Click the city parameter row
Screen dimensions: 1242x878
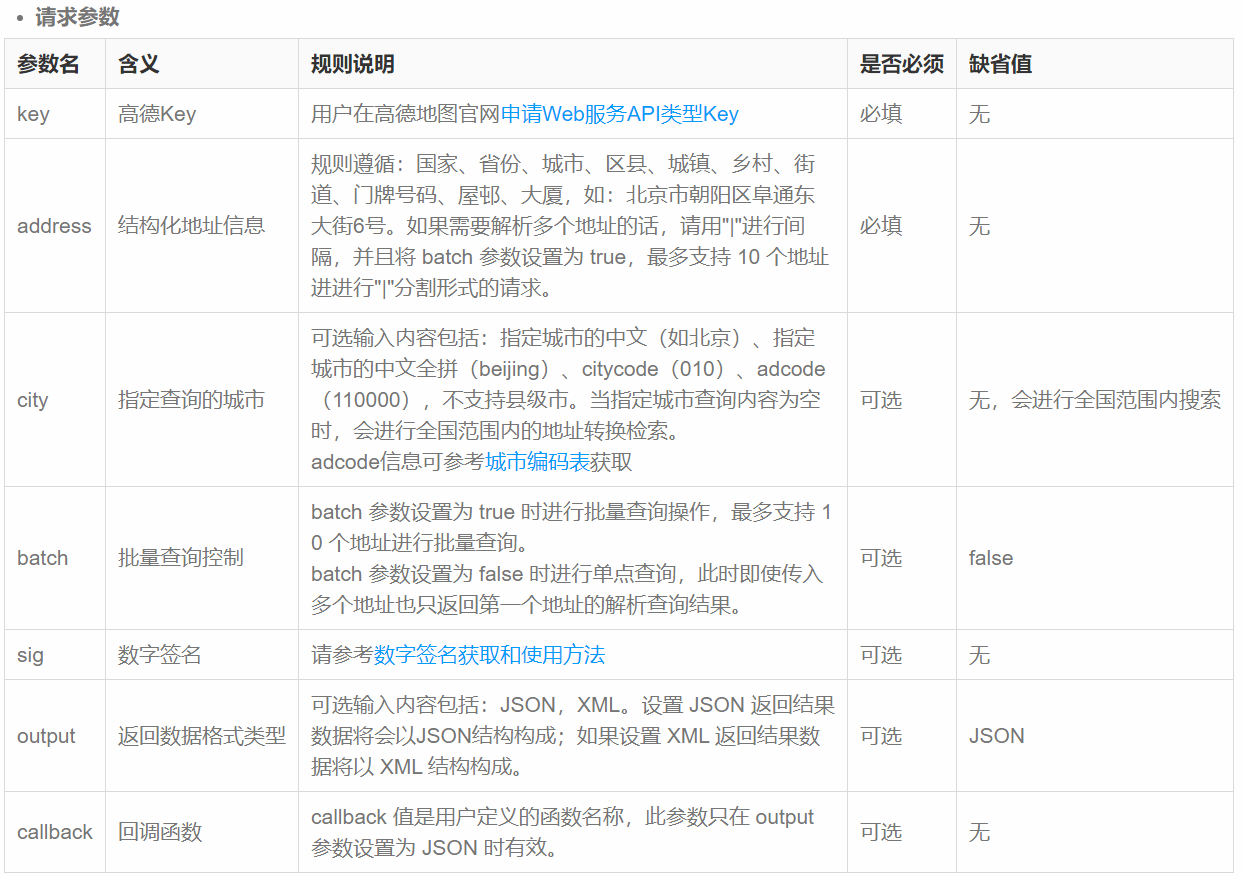click(x=33, y=400)
